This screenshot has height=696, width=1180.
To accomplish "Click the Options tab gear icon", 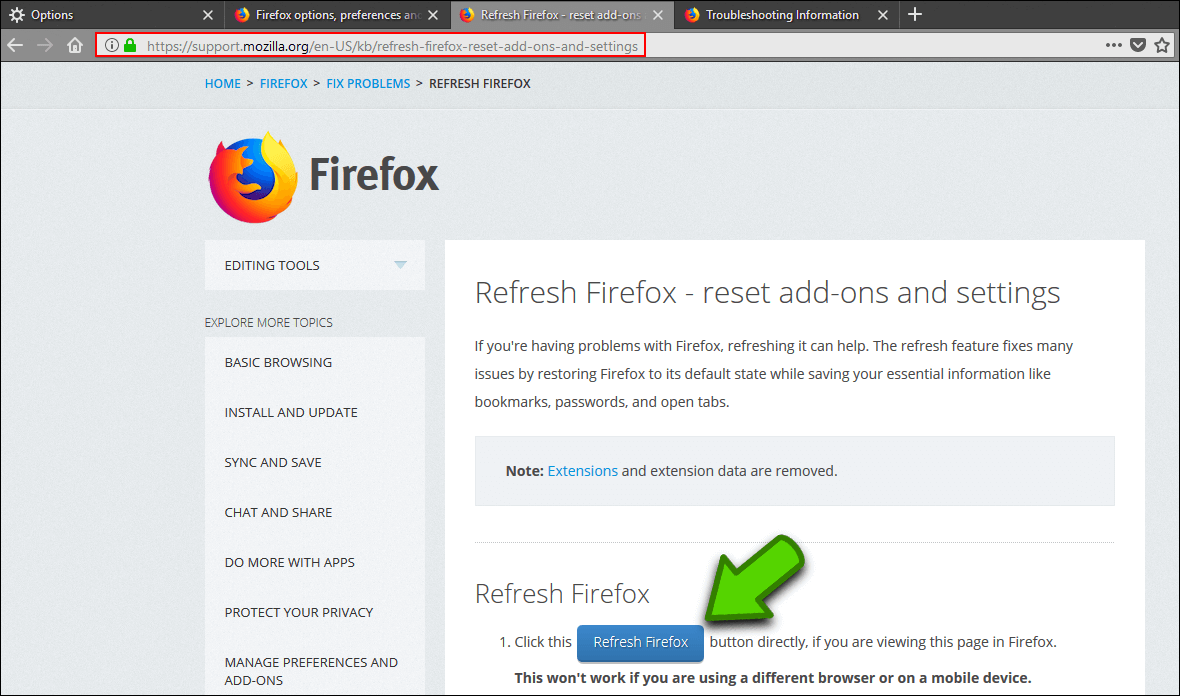I will pos(17,15).
